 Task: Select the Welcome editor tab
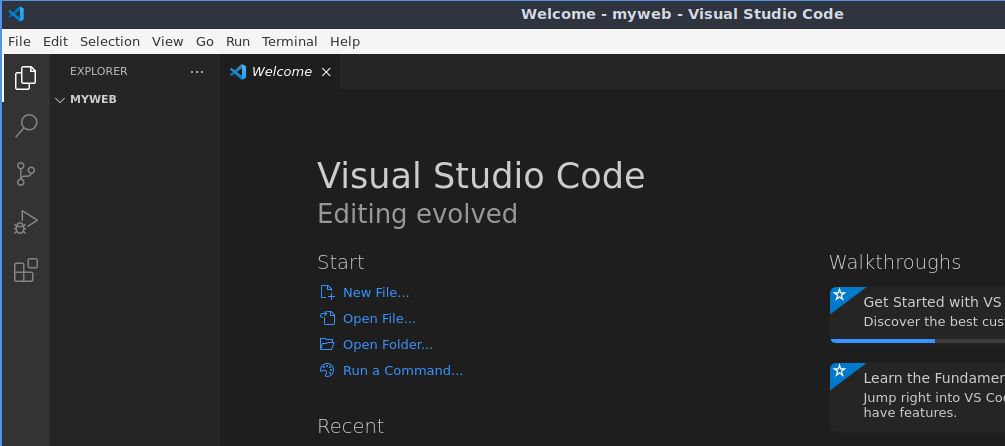(x=280, y=72)
